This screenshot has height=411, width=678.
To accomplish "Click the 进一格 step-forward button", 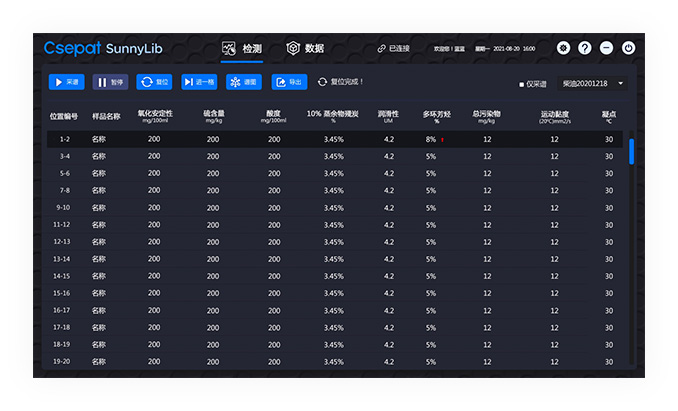I will (199, 82).
